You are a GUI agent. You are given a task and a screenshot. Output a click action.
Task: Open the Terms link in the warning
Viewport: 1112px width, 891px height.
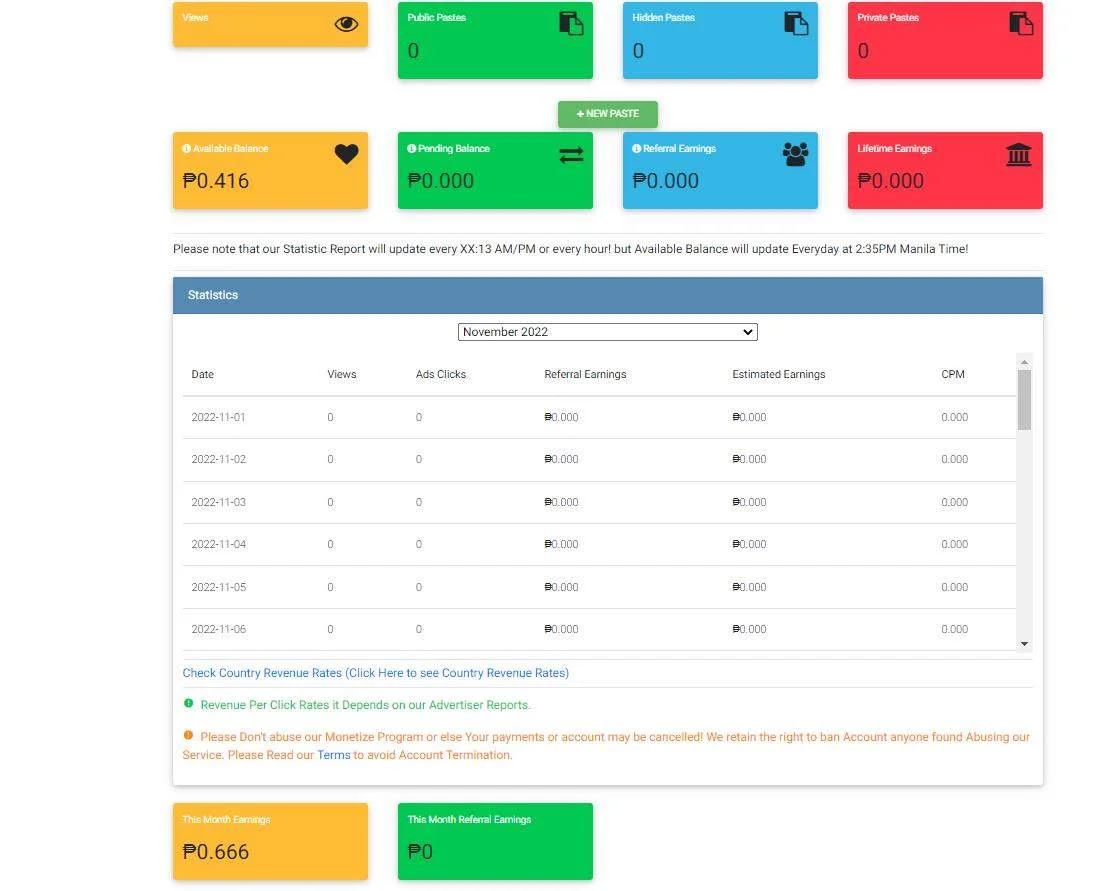(x=333, y=755)
